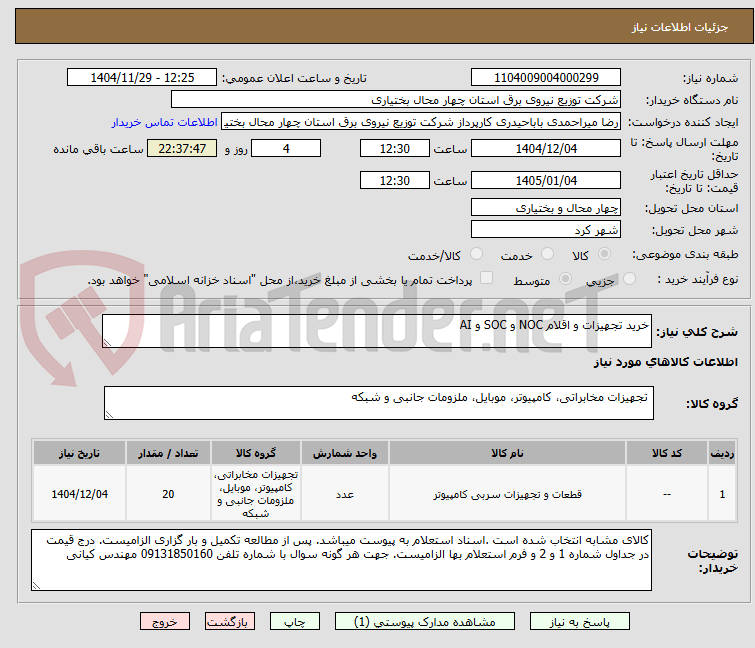The width and height of the screenshot is (755, 648).
Task: Click the unit cell 'عدد'
Action: coord(345,494)
